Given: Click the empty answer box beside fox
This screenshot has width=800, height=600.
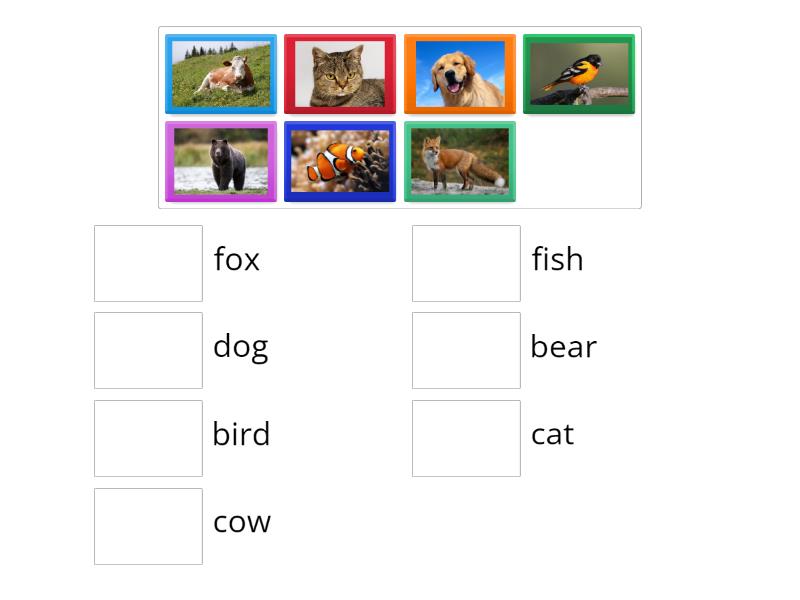Looking at the screenshot, I should tap(148, 263).
